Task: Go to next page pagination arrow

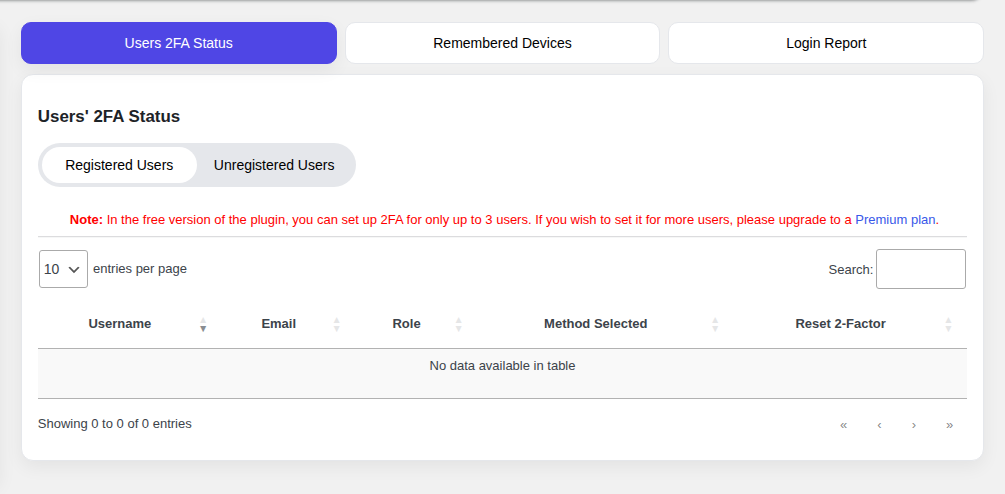Action: tap(914, 425)
